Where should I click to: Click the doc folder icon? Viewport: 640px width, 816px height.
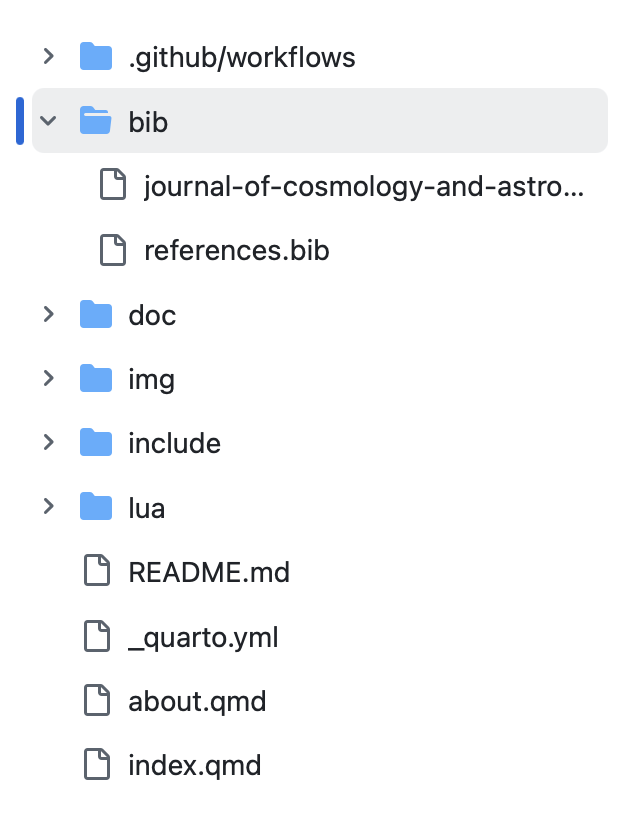tap(96, 315)
